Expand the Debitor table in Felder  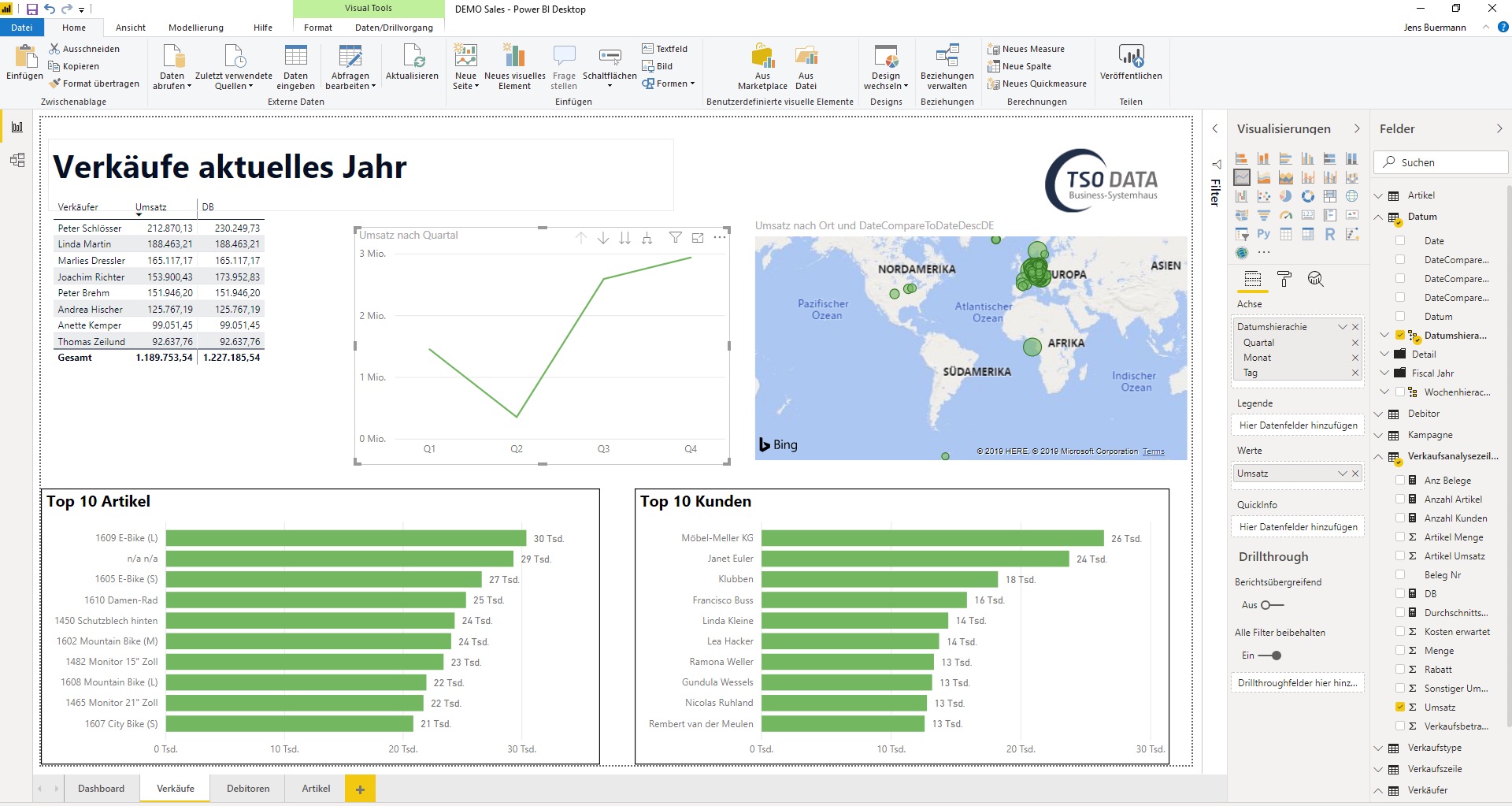(1378, 414)
